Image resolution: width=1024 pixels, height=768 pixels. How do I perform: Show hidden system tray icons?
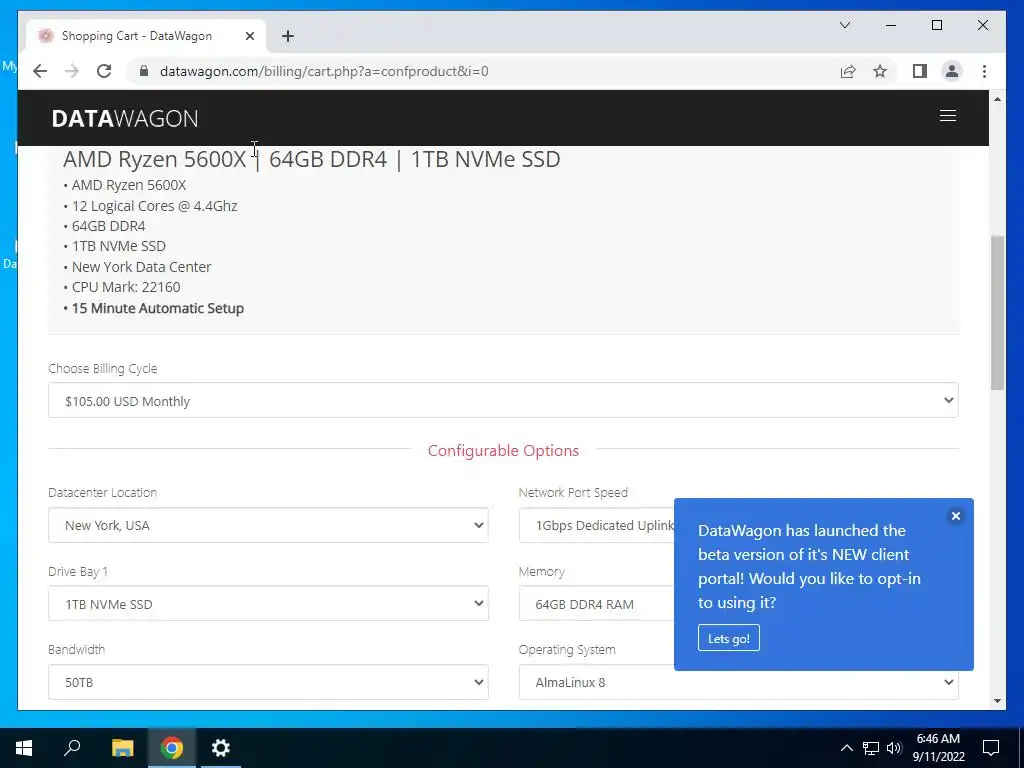(846, 748)
